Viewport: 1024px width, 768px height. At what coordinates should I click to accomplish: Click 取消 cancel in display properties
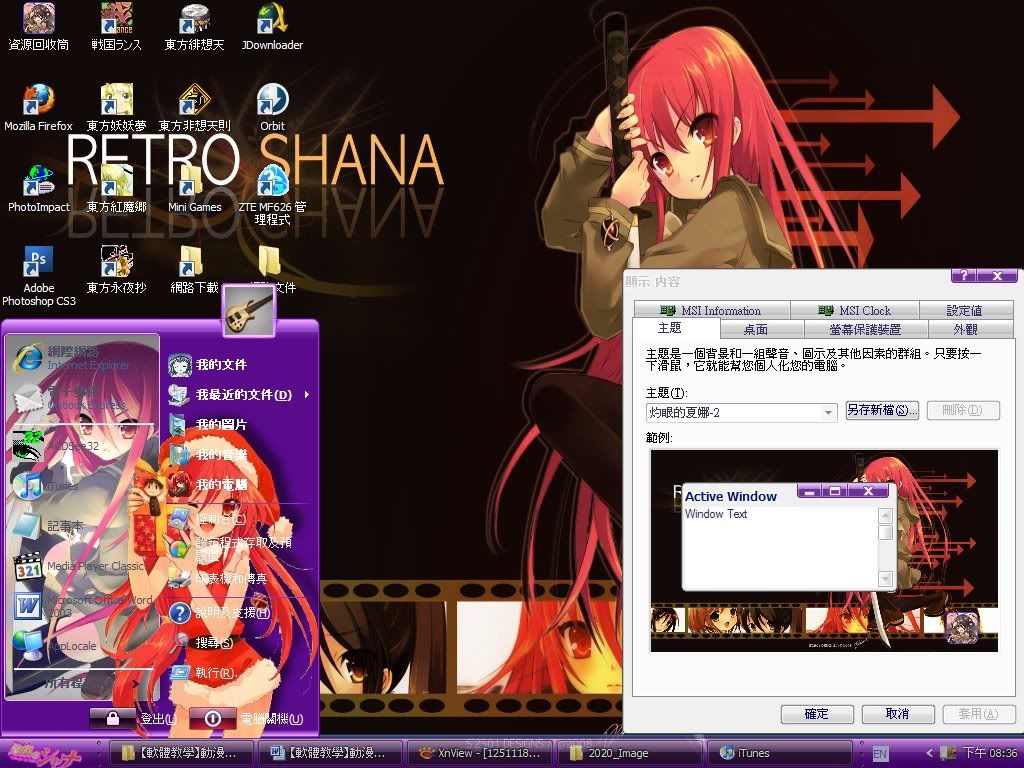897,714
